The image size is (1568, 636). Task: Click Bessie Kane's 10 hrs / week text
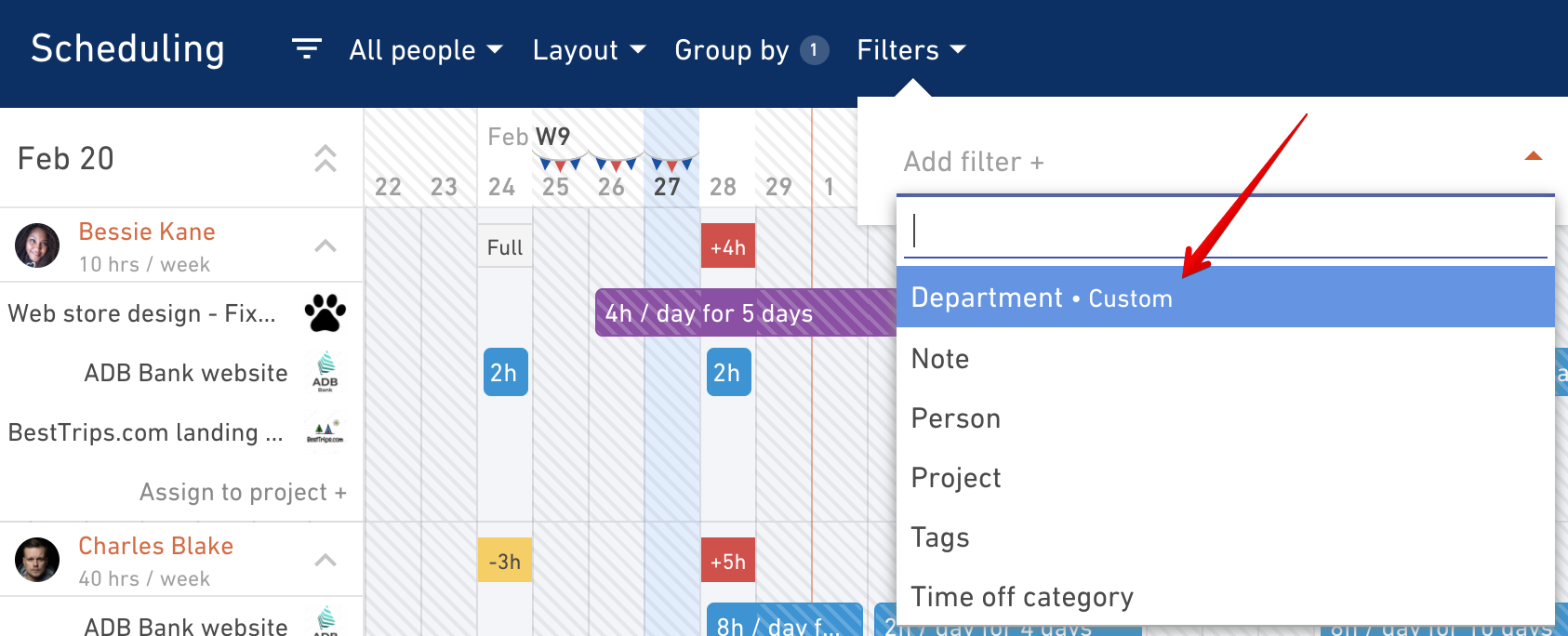144,264
